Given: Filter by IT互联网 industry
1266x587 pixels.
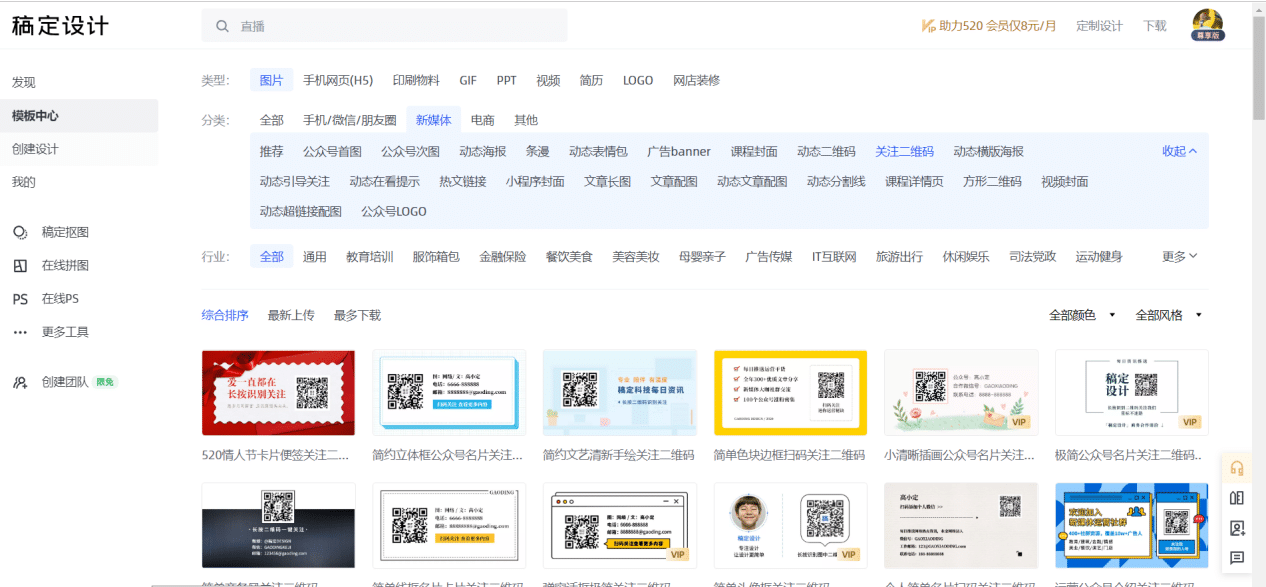Looking at the screenshot, I should coord(834,257).
